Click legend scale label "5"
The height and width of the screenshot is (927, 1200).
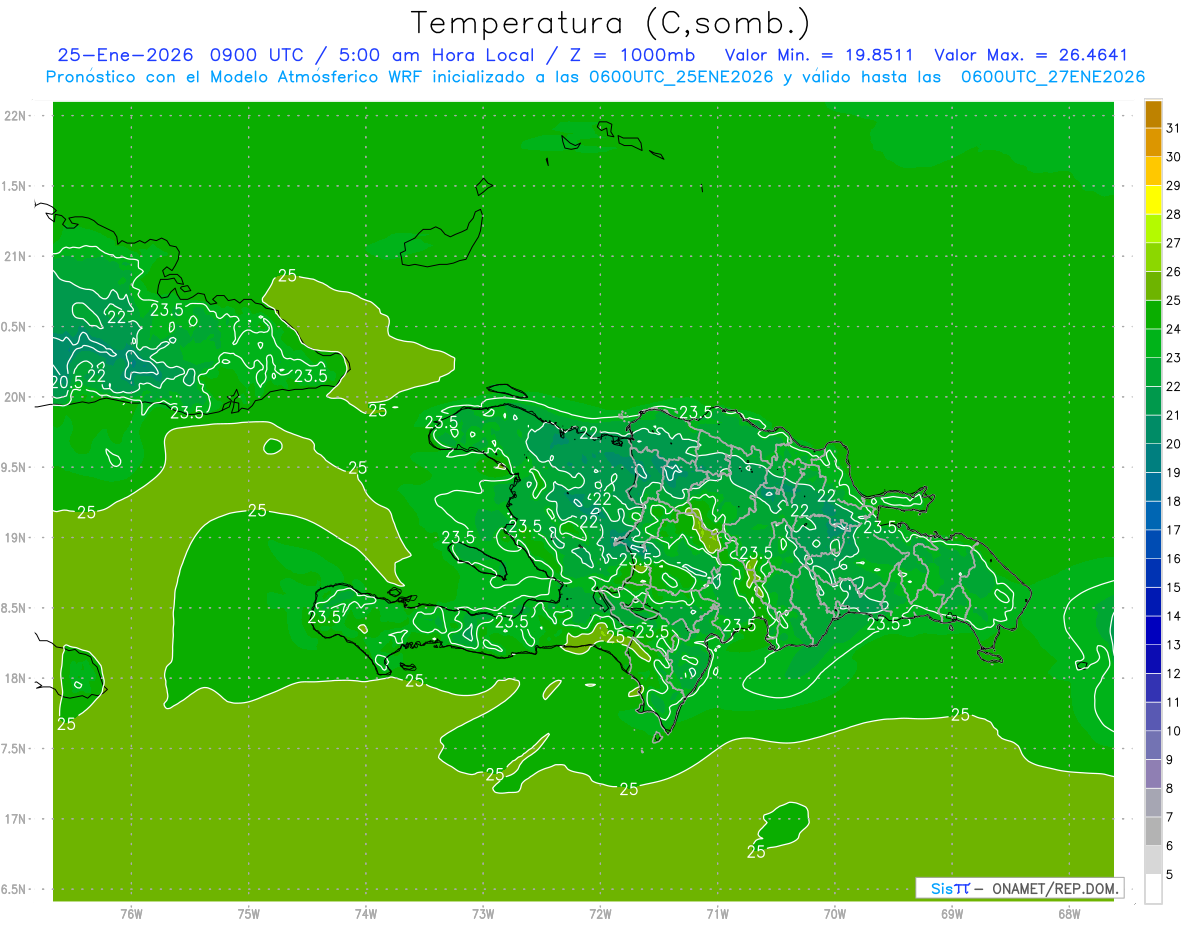(1171, 874)
